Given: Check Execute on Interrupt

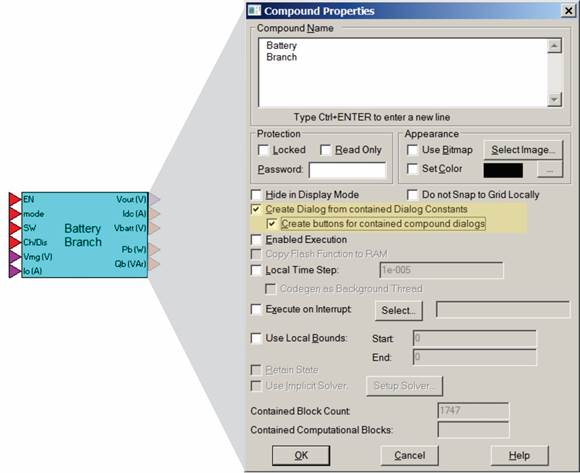Looking at the screenshot, I should (256, 309).
